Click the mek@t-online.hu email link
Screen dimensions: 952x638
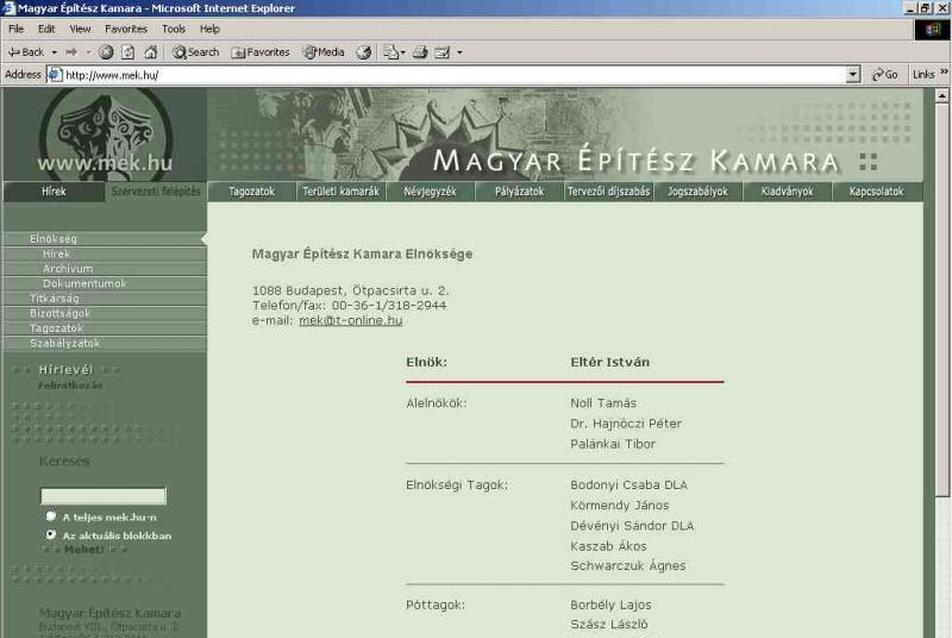tap(350, 321)
